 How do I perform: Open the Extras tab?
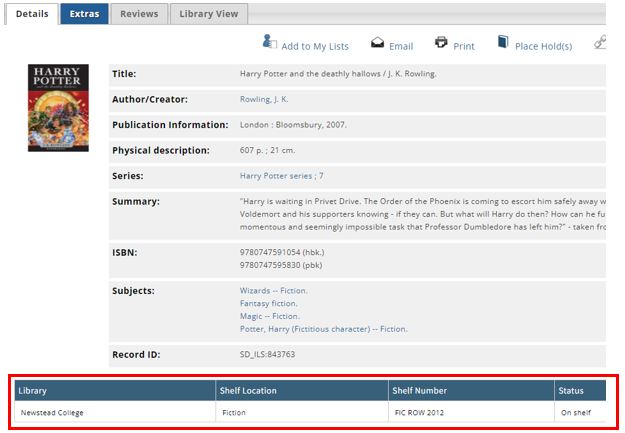point(84,14)
